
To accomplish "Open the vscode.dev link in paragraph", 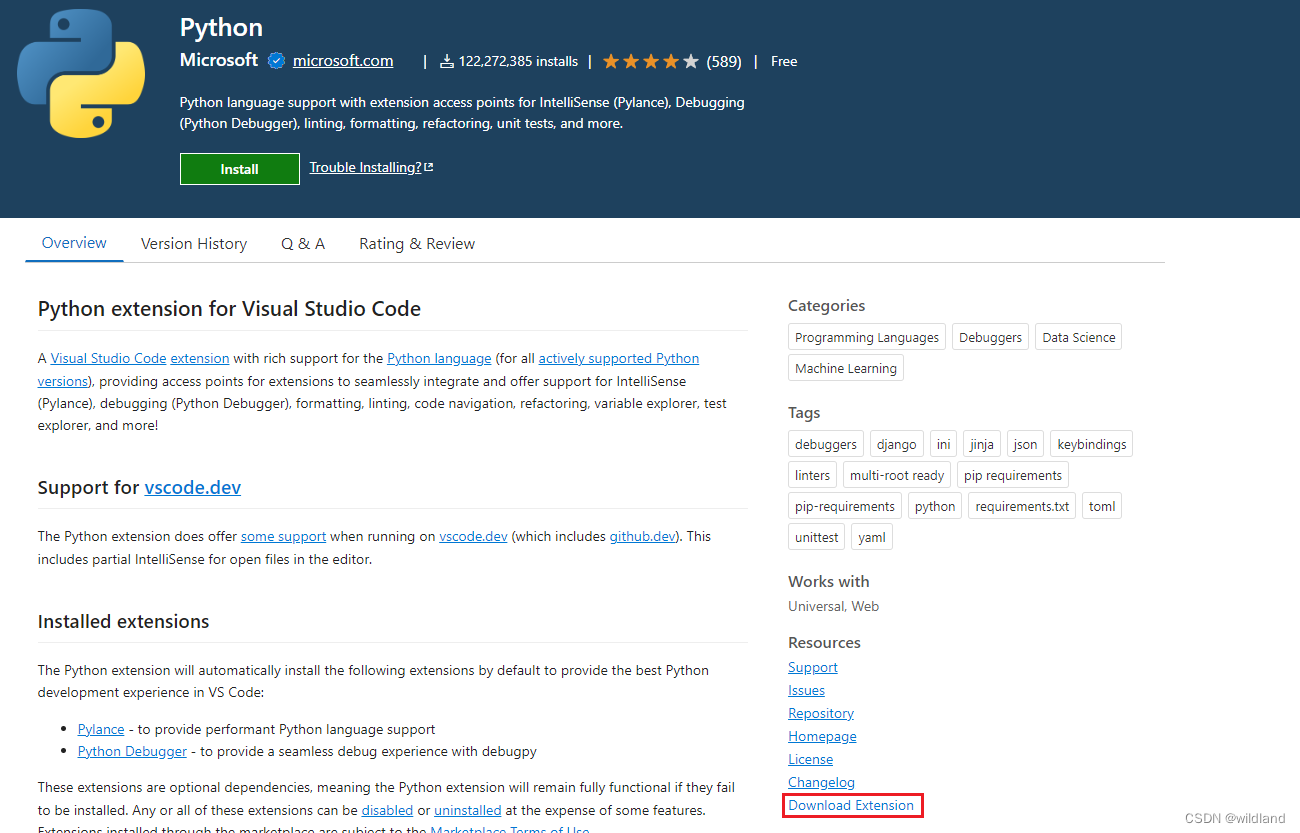I will 474,536.
